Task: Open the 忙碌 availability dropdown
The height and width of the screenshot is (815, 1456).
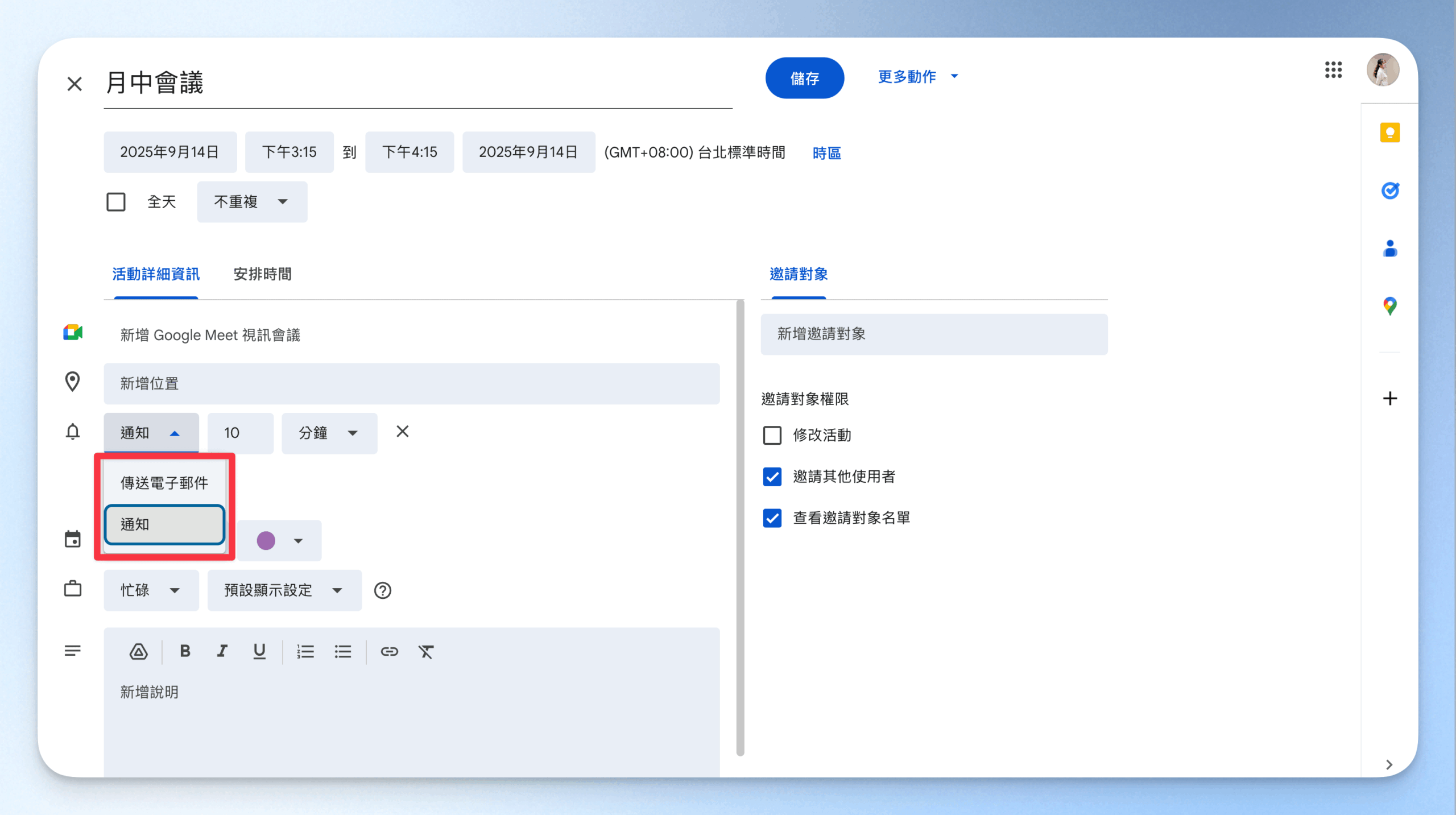Action: click(151, 590)
